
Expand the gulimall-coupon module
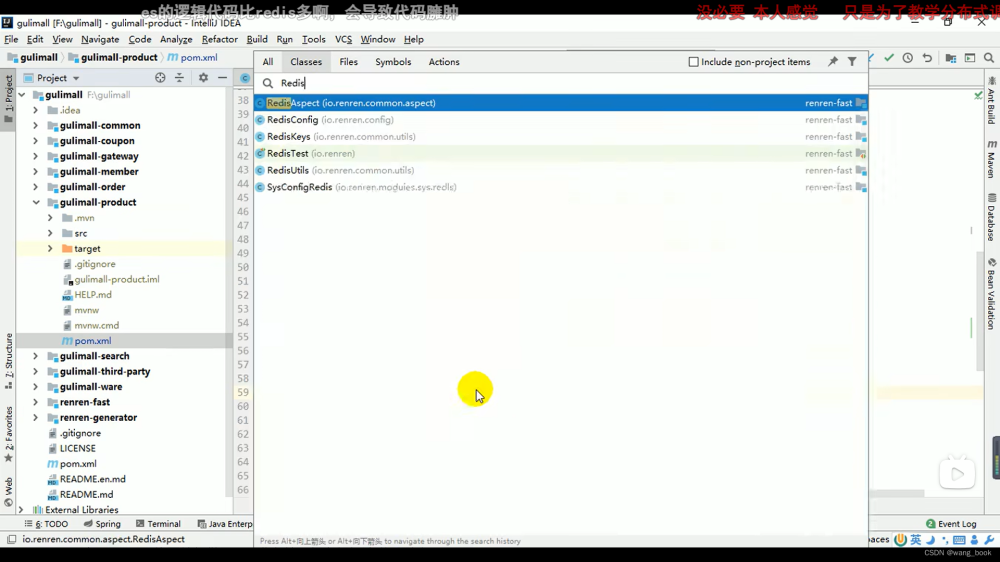click(36, 141)
